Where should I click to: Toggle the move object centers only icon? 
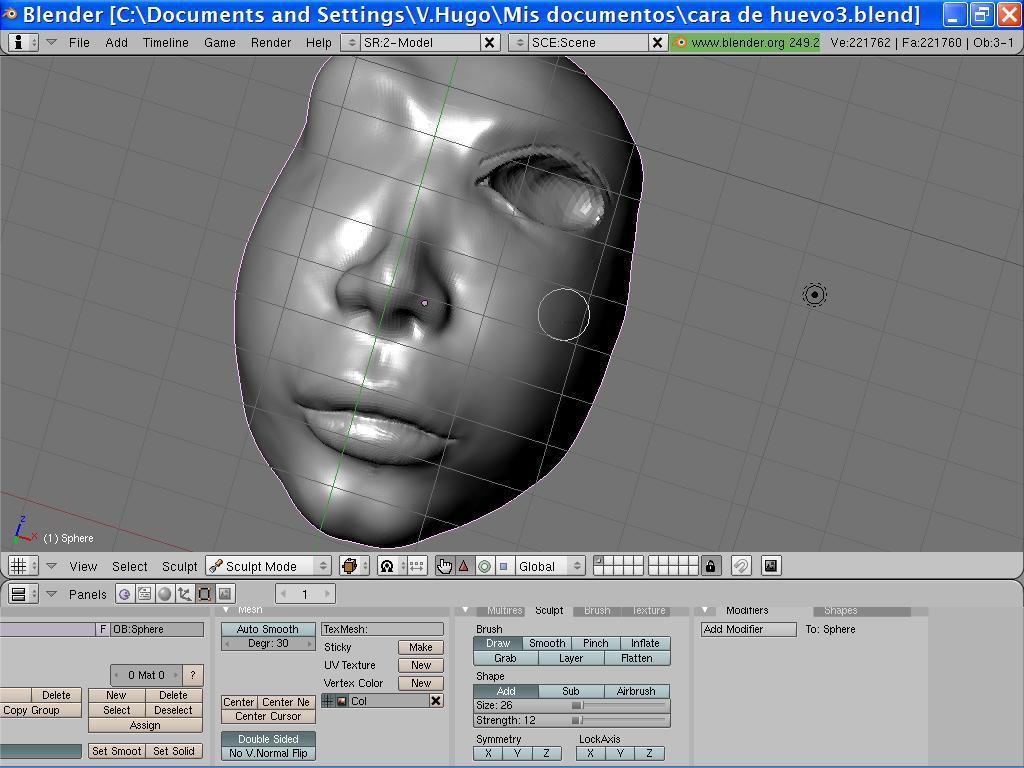tap(417, 566)
